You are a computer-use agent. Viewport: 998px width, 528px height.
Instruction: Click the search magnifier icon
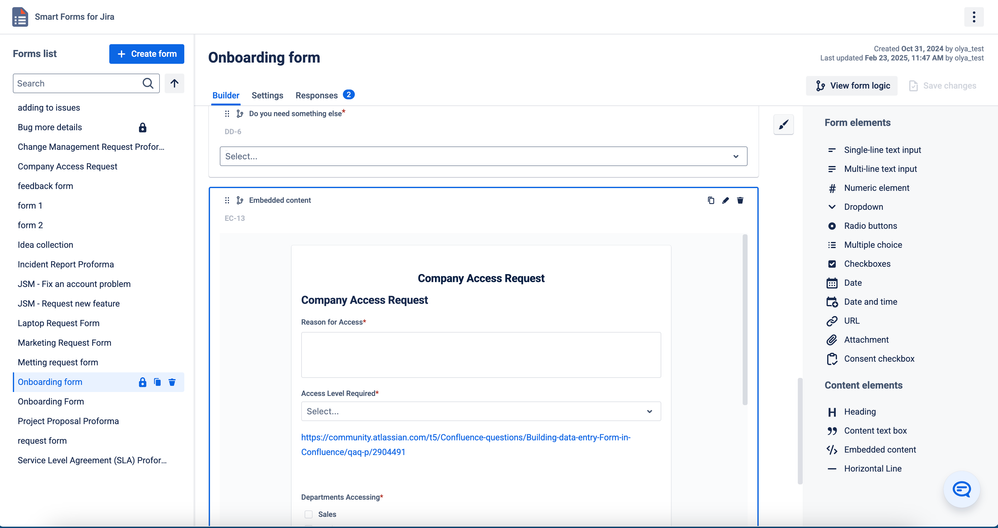(148, 83)
